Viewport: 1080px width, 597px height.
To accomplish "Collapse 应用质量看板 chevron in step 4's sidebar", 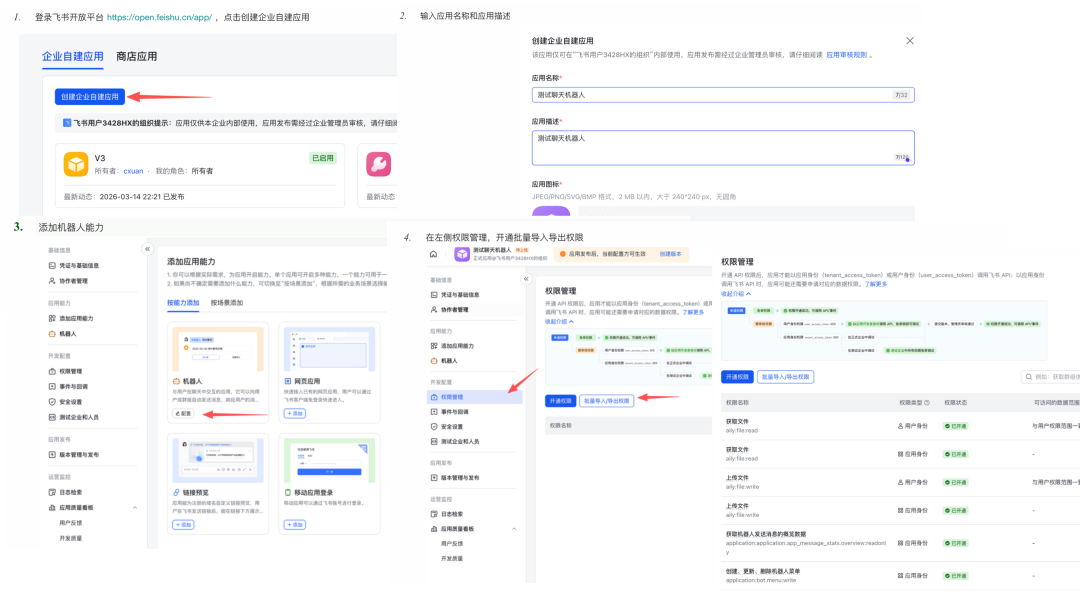I will (x=514, y=529).
